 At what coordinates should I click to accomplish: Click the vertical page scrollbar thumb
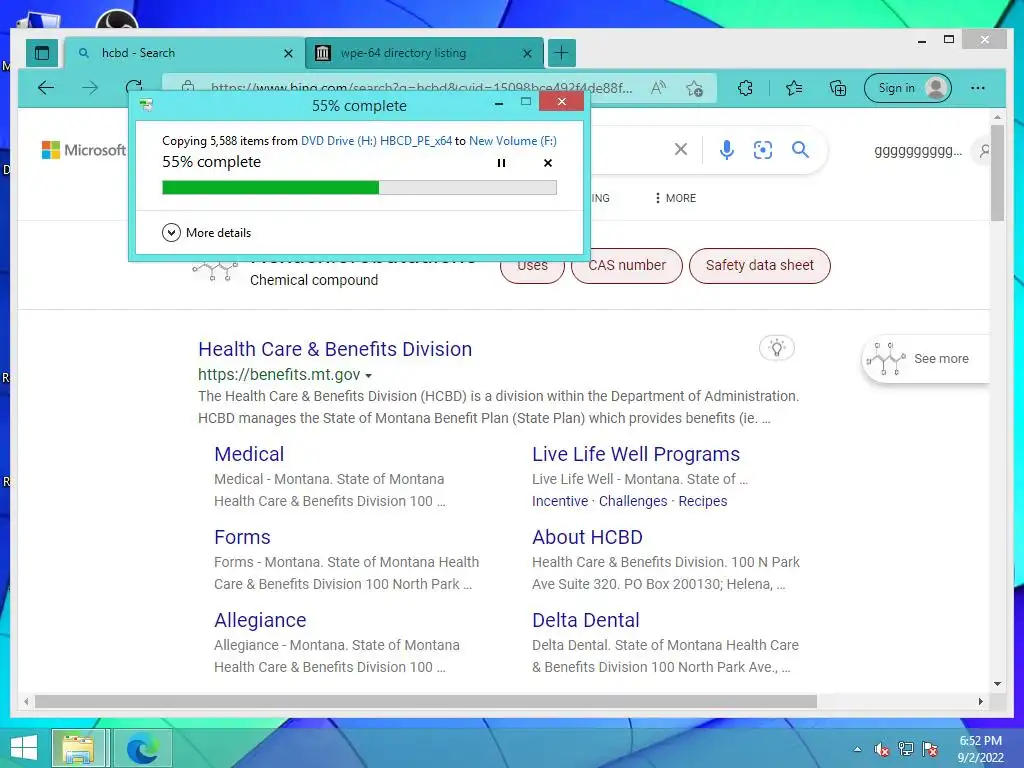point(997,174)
